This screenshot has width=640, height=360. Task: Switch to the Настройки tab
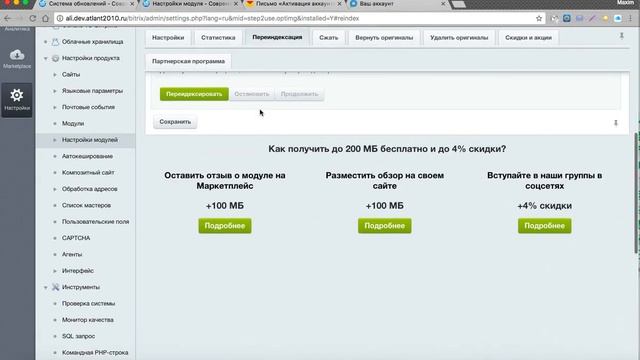[x=168, y=38]
